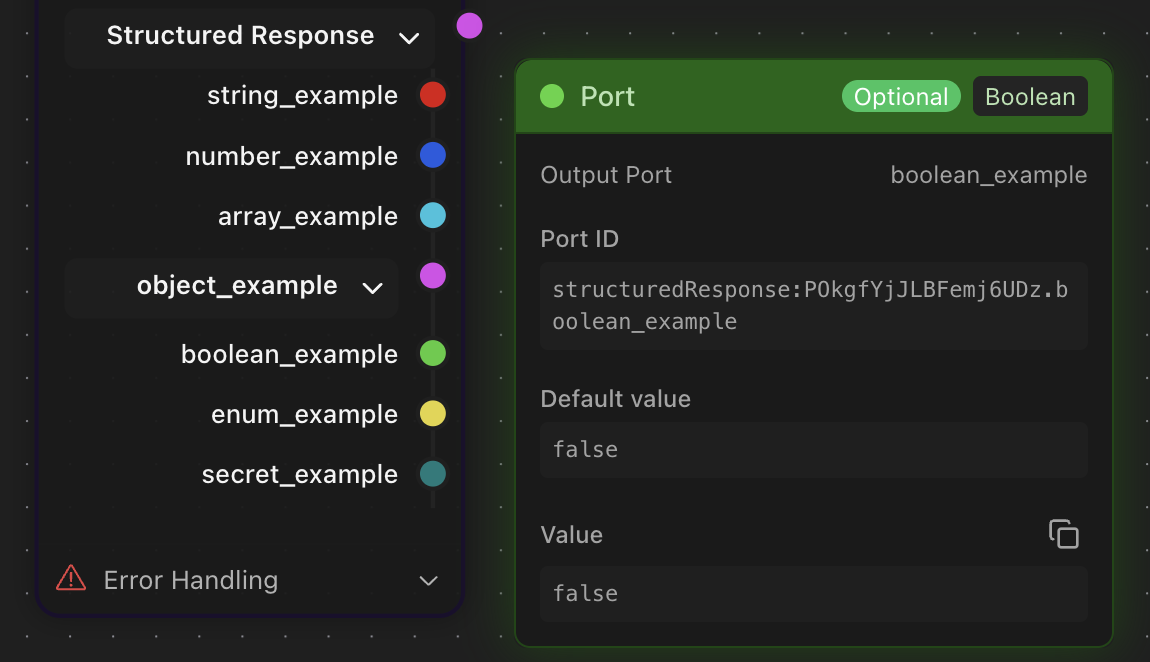Select the cyan array_example port dot
Screen dimensions: 1150x662
[432, 216]
